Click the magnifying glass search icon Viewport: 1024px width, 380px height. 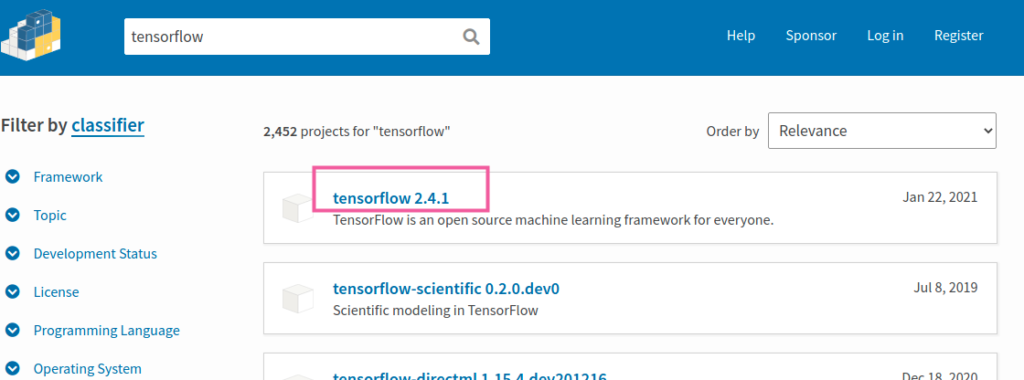[x=471, y=37]
